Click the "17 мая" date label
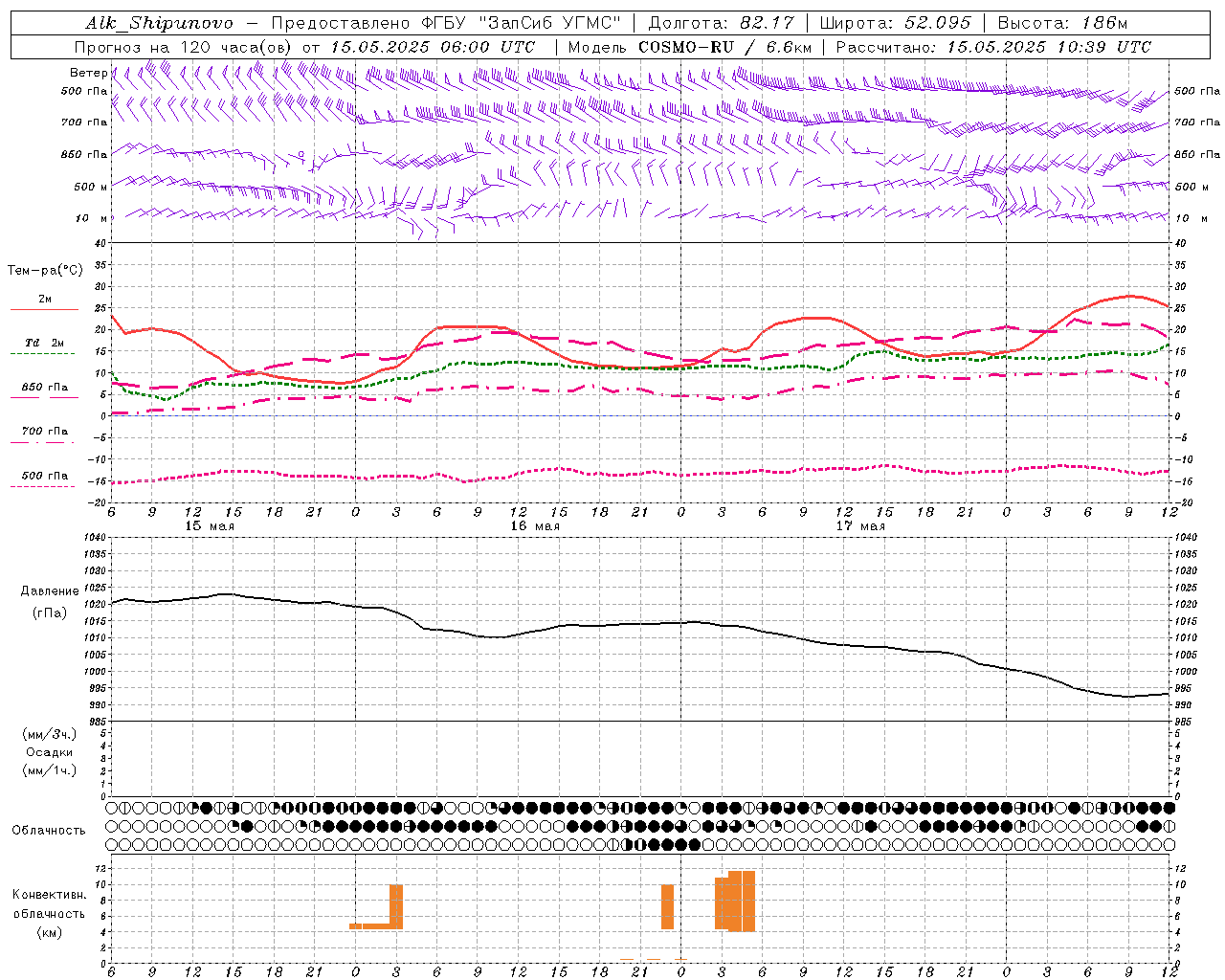Image resolution: width=1225 pixels, height=980 pixels. [x=860, y=526]
